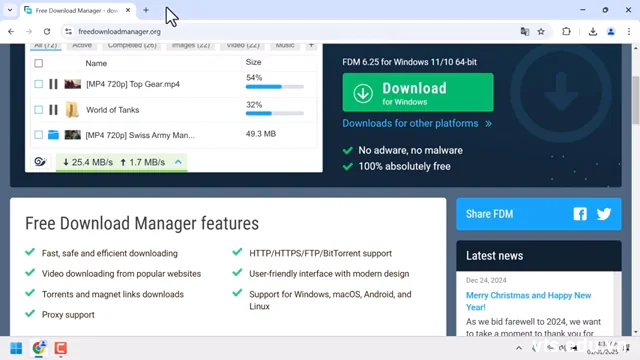Go back with the browser back arrow

[11, 31]
